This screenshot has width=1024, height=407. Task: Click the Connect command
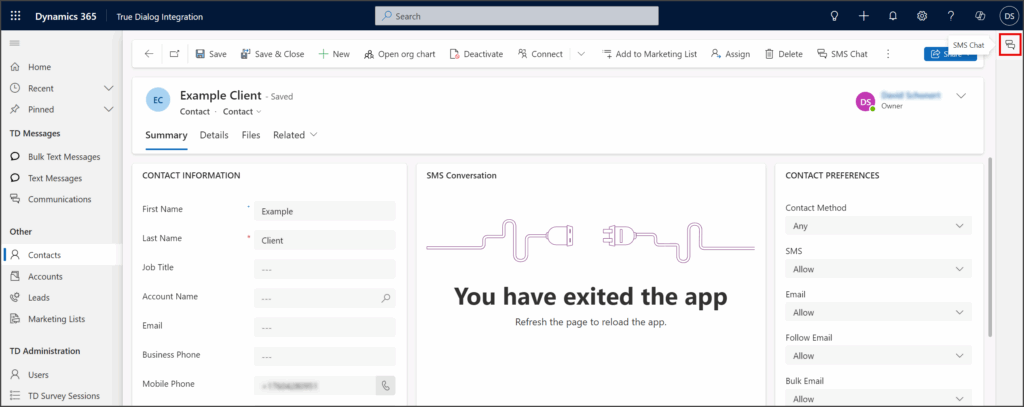tap(540, 54)
